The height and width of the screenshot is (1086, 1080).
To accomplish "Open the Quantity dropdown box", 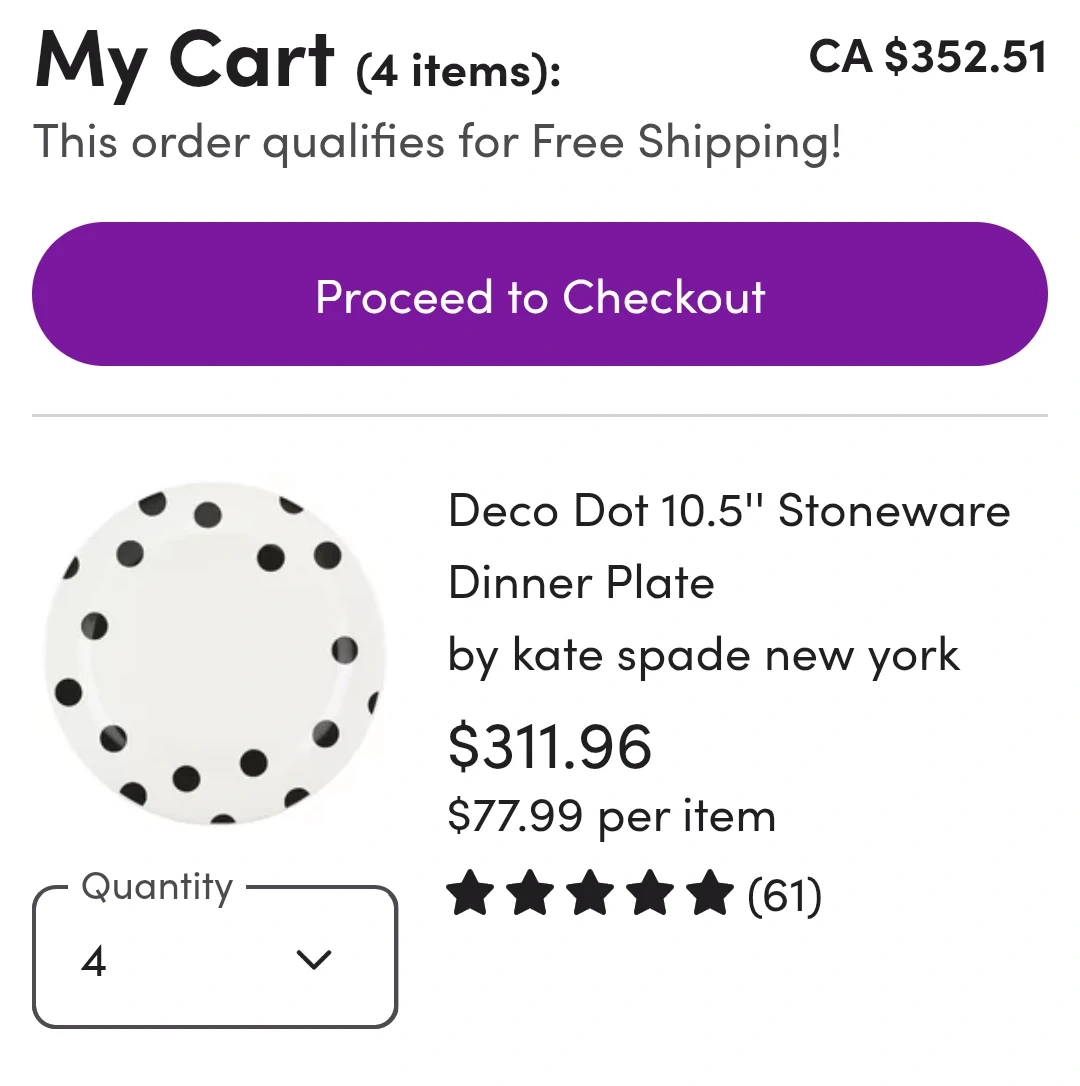I will pos(215,958).
